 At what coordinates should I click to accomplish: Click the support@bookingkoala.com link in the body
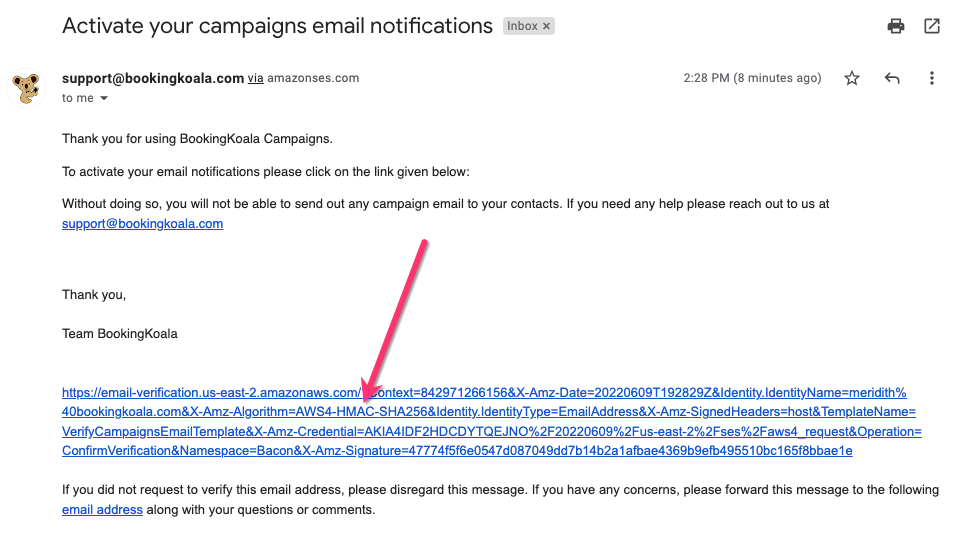click(x=142, y=224)
